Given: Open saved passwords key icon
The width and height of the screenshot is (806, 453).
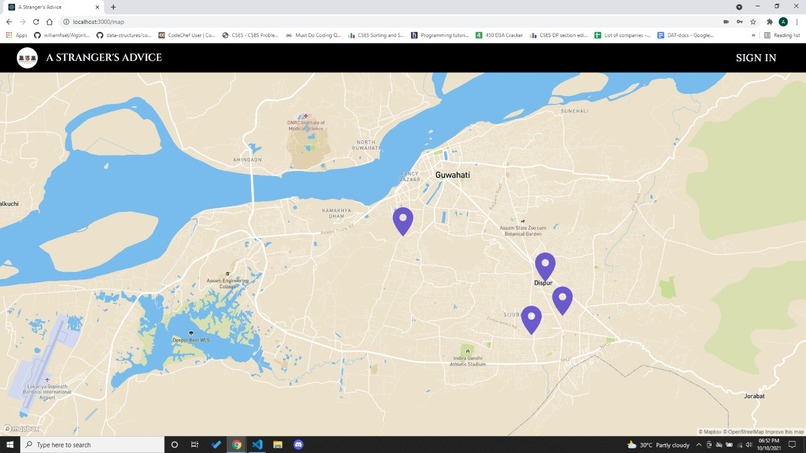Looking at the screenshot, I should point(740,22).
